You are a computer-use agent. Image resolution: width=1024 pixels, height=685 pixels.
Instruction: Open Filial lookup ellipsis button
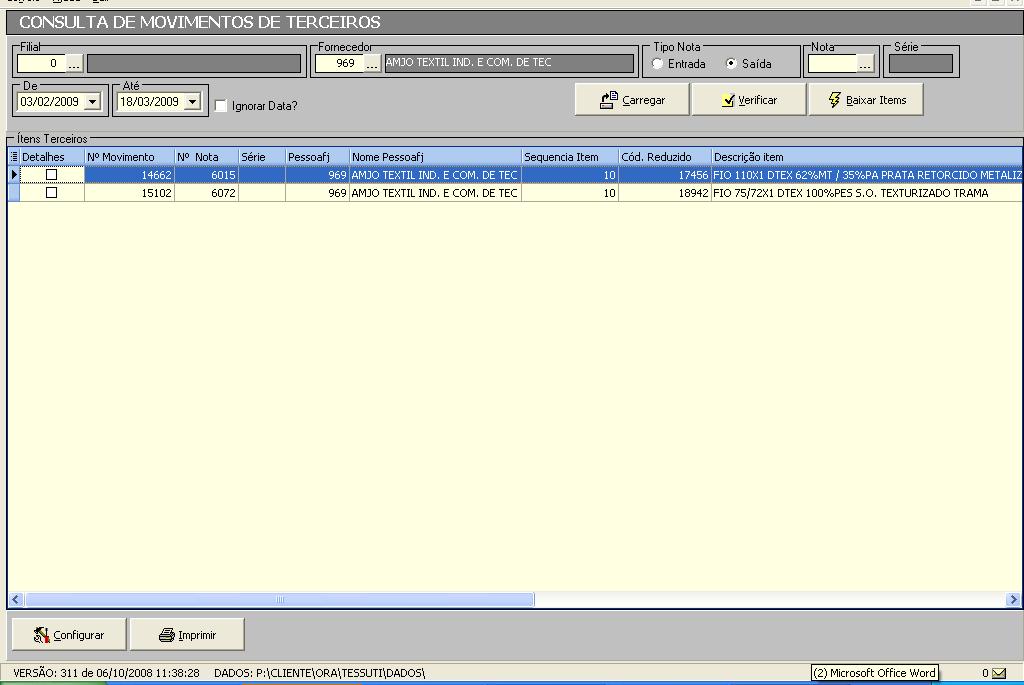(x=75, y=64)
